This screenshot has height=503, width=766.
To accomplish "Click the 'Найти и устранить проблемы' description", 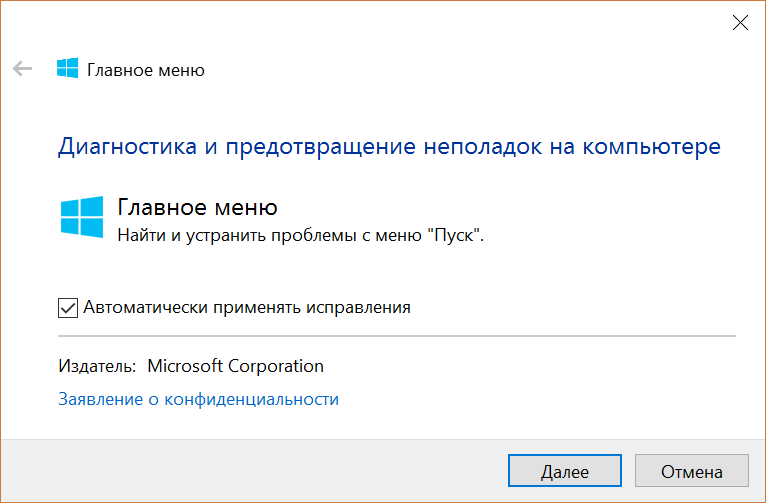I will 238,235.
